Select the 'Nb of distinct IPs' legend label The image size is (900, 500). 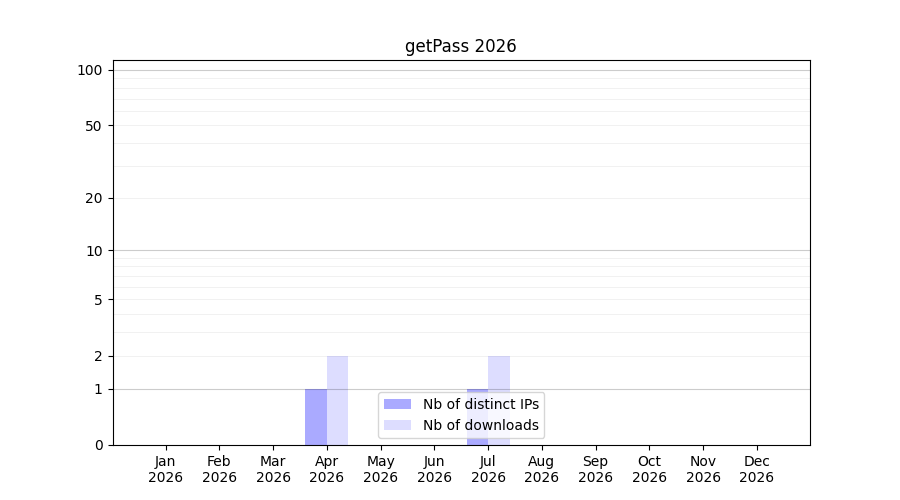[481, 404]
